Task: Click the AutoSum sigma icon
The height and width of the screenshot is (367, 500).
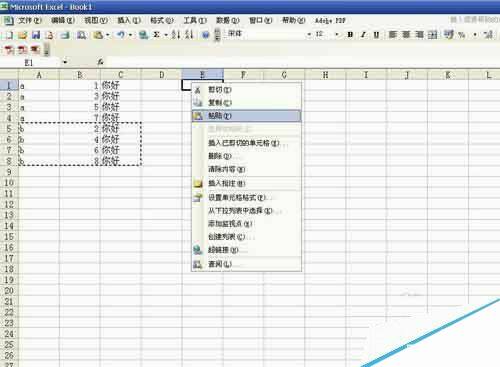Action: pos(156,35)
